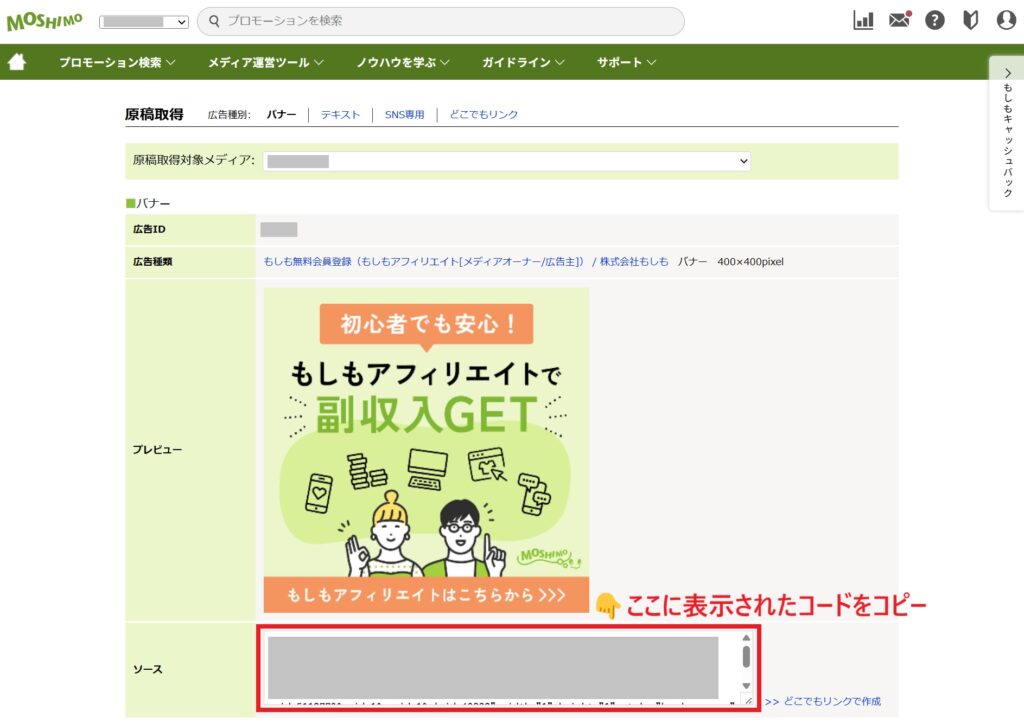
Task: Click the banner preview image
Action: pos(426,450)
